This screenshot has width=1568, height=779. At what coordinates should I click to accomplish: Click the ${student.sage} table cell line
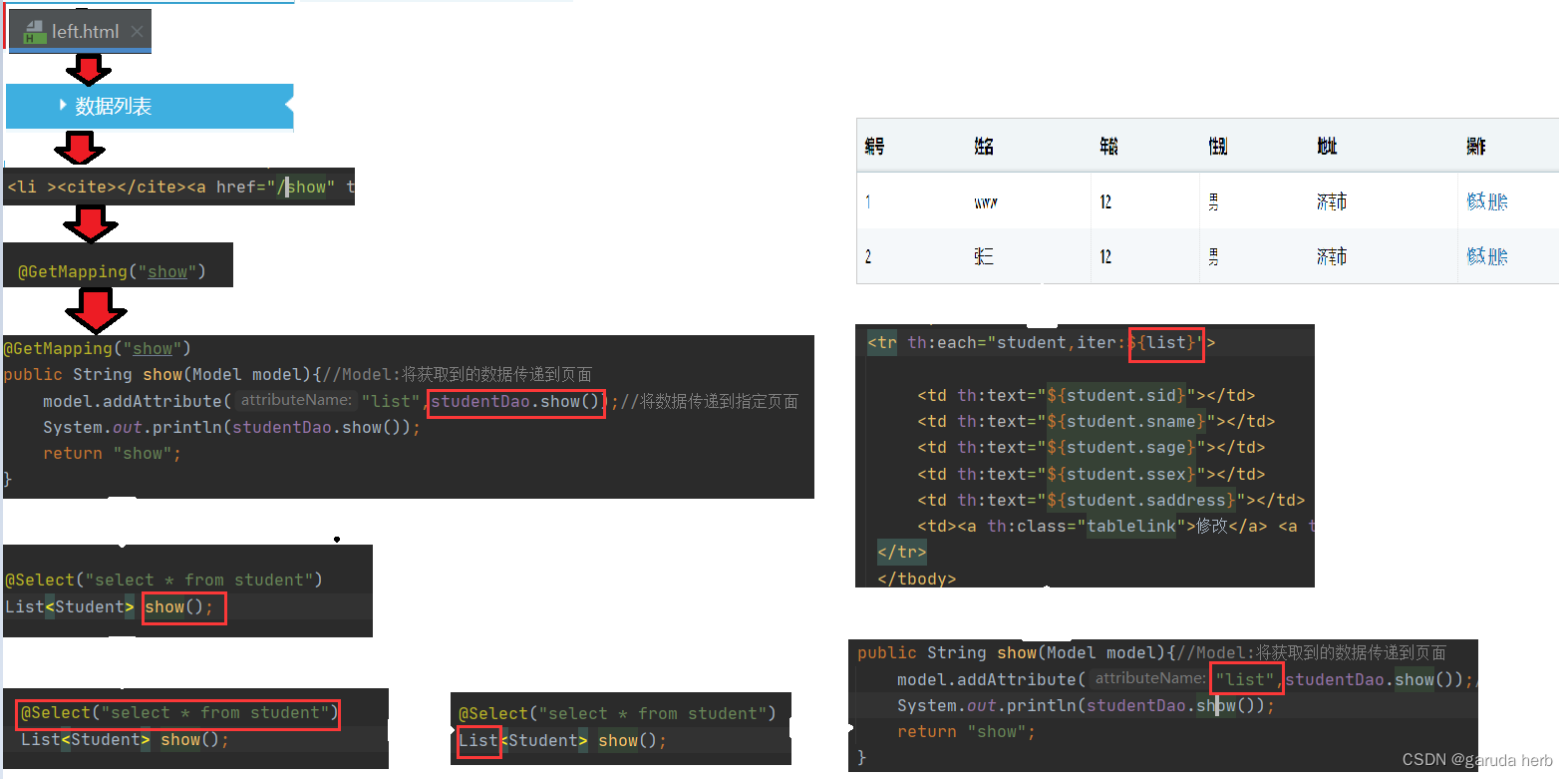1092,447
